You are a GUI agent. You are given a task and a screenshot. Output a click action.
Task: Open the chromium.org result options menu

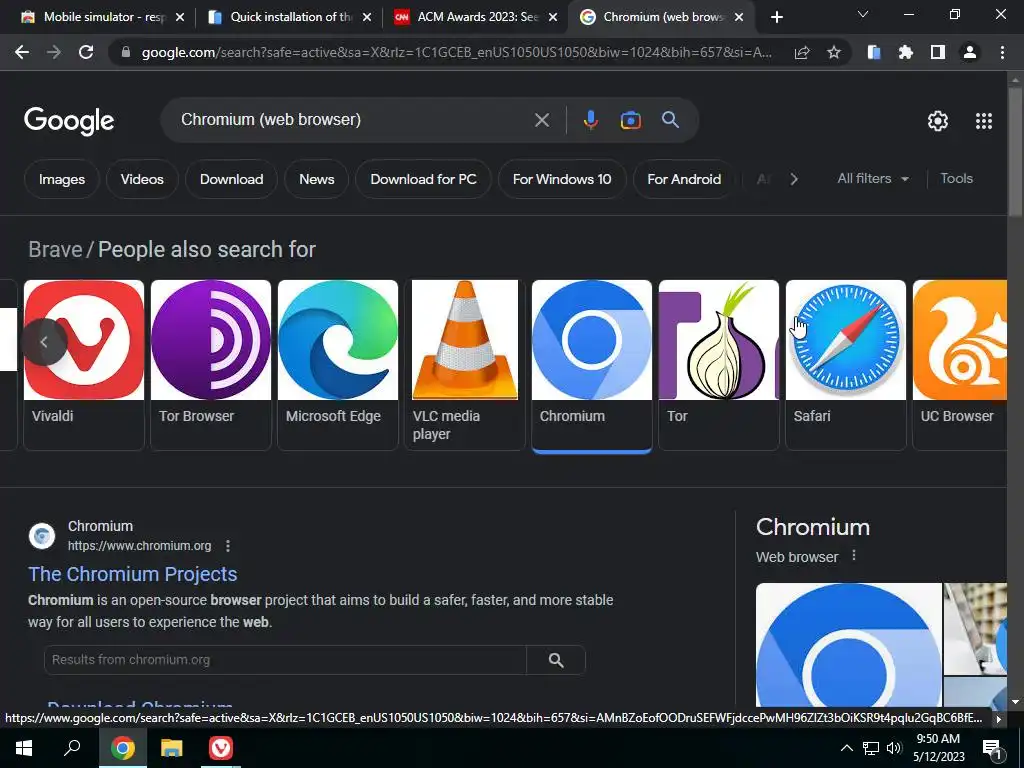[227, 545]
